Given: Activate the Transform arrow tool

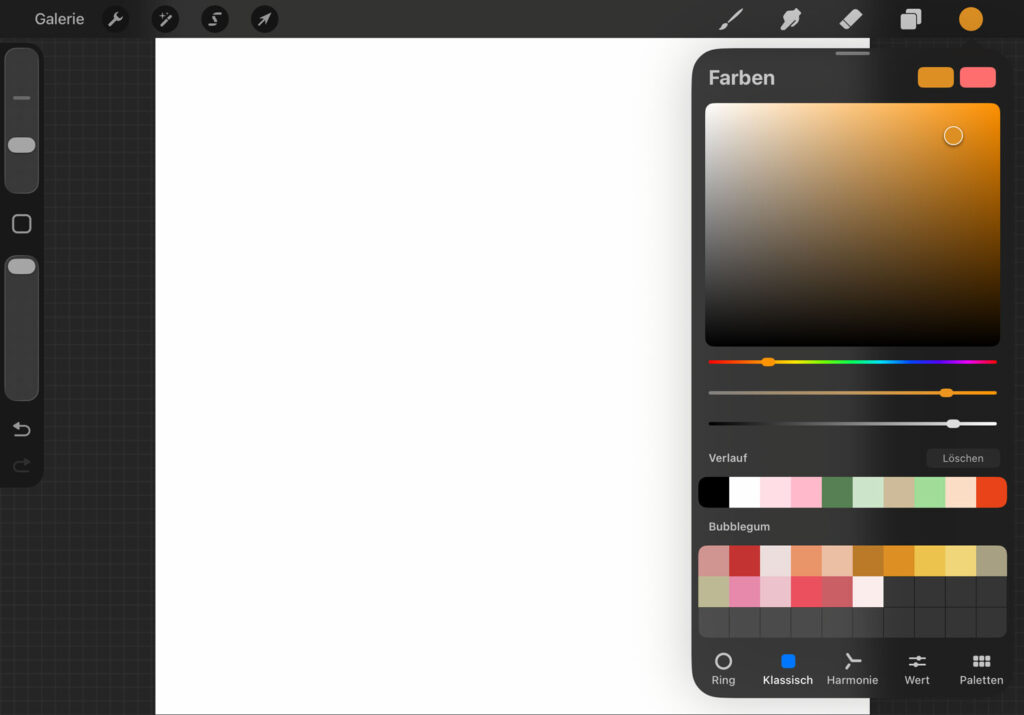Looking at the screenshot, I should coord(264,19).
